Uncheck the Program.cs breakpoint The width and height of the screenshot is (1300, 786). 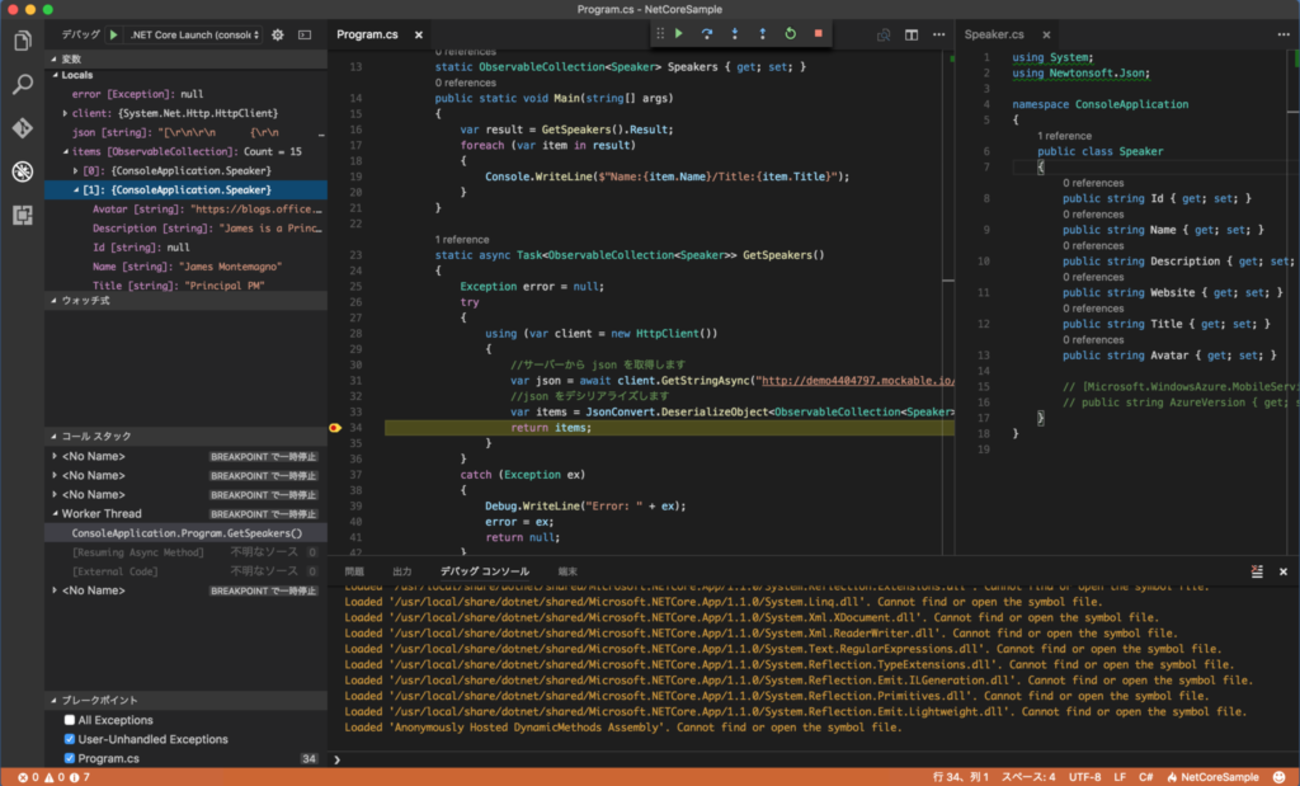click(70, 758)
